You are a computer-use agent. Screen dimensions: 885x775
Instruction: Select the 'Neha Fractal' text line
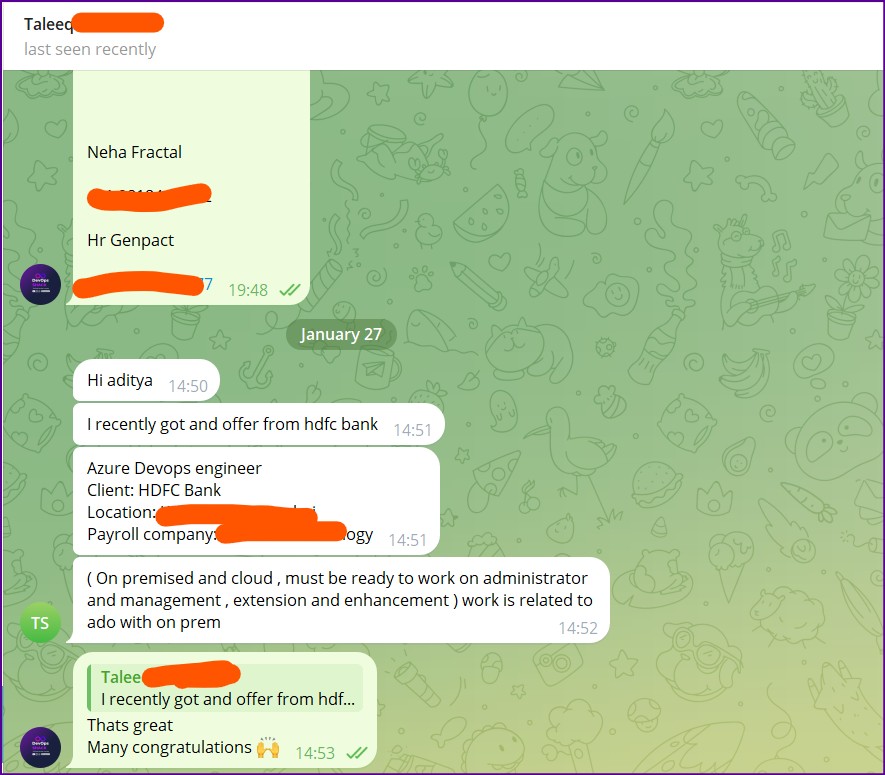click(x=134, y=152)
